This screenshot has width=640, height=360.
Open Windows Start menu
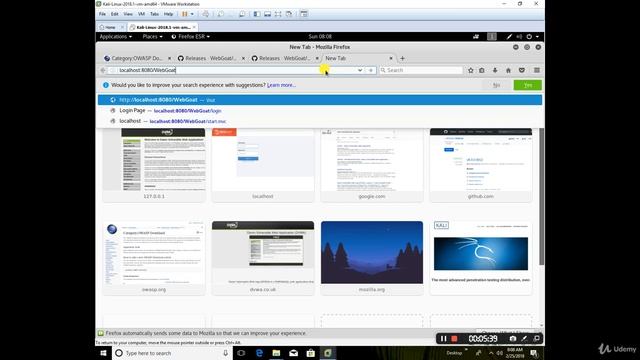tap(103, 353)
